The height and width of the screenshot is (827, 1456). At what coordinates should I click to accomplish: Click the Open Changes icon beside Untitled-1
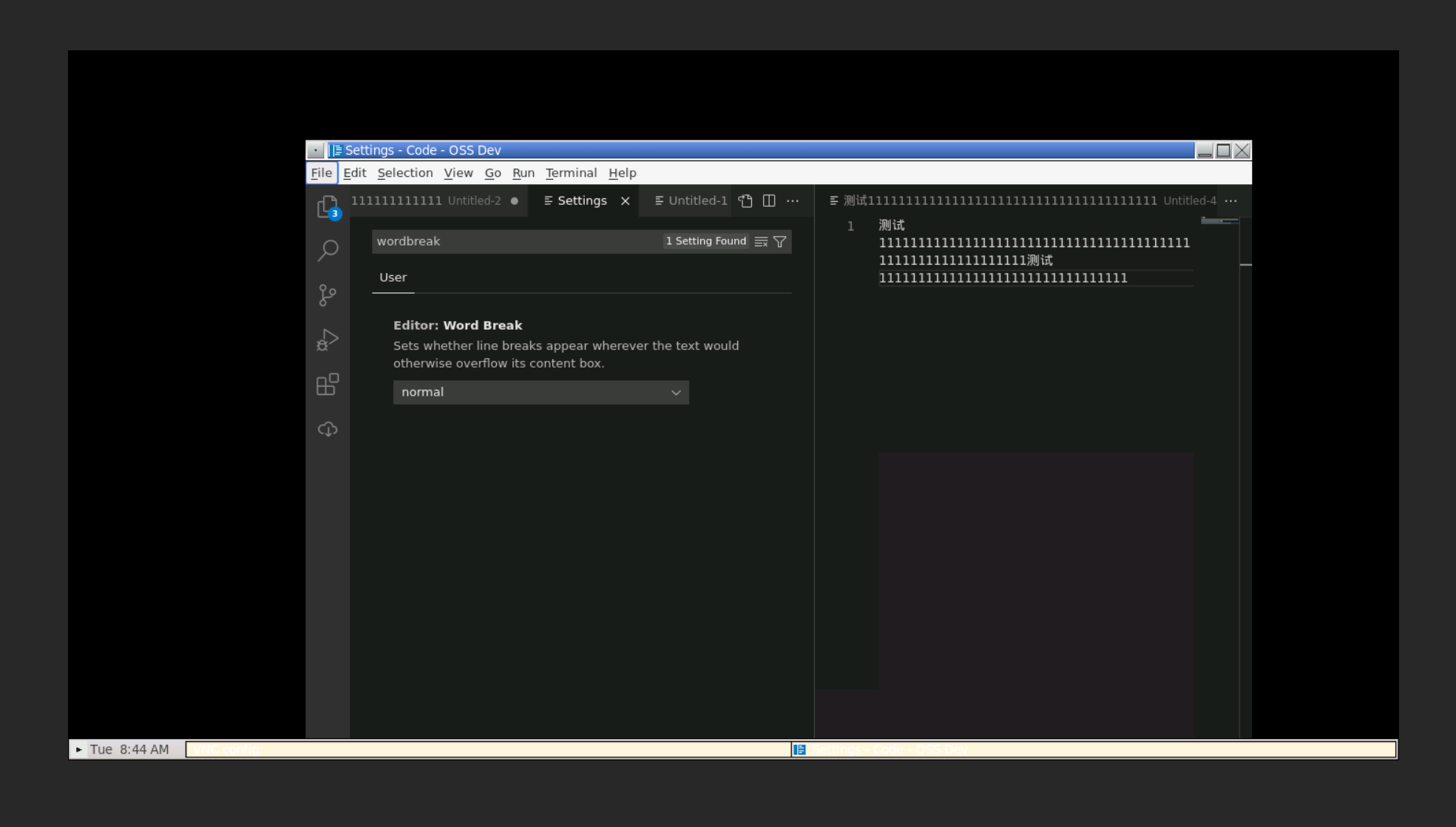[x=745, y=200]
